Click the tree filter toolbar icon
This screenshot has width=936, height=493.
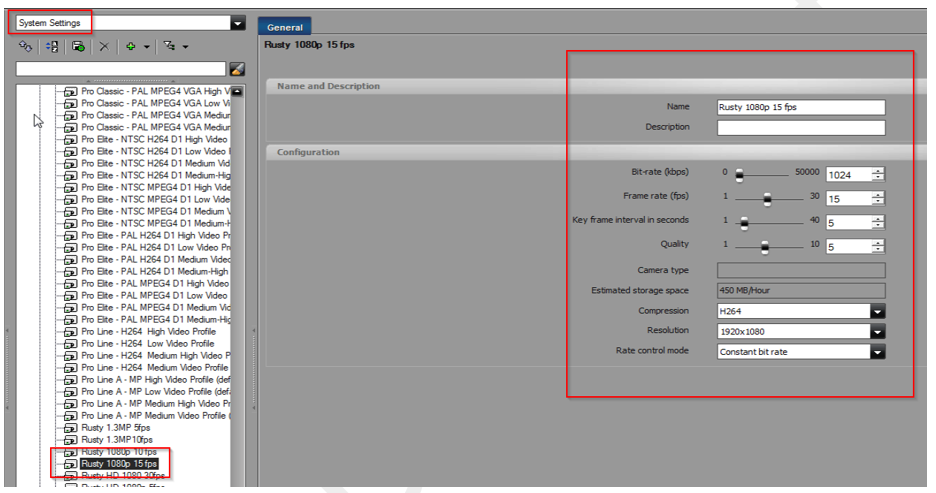(x=168, y=46)
